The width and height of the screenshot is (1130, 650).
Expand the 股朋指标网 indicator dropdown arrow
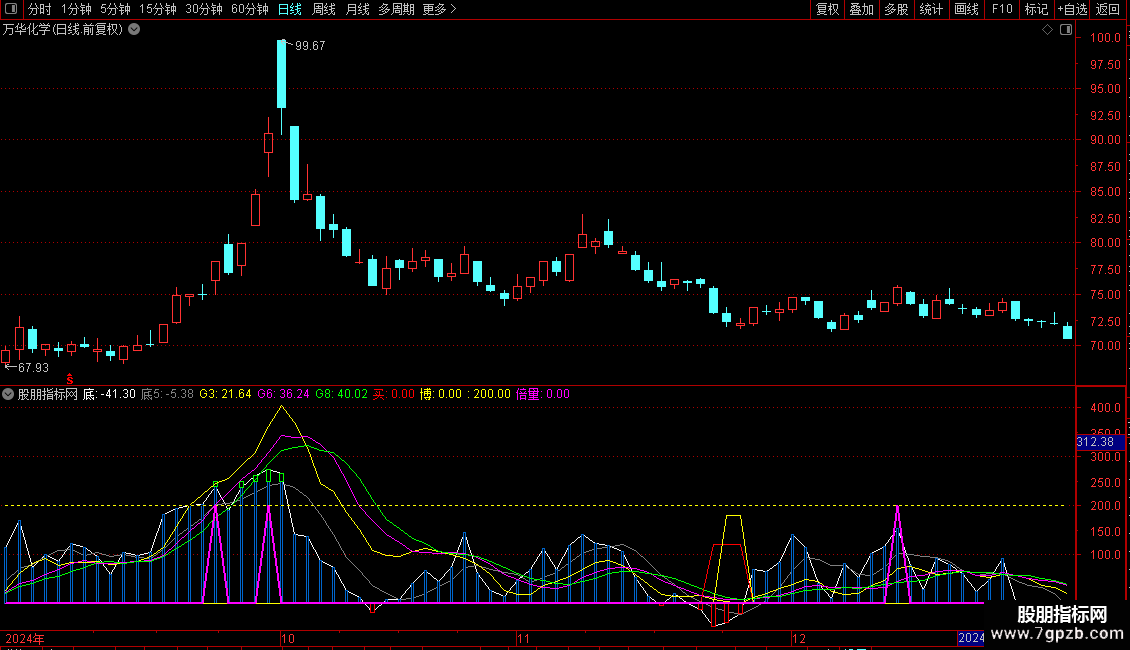click(x=9, y=394)
